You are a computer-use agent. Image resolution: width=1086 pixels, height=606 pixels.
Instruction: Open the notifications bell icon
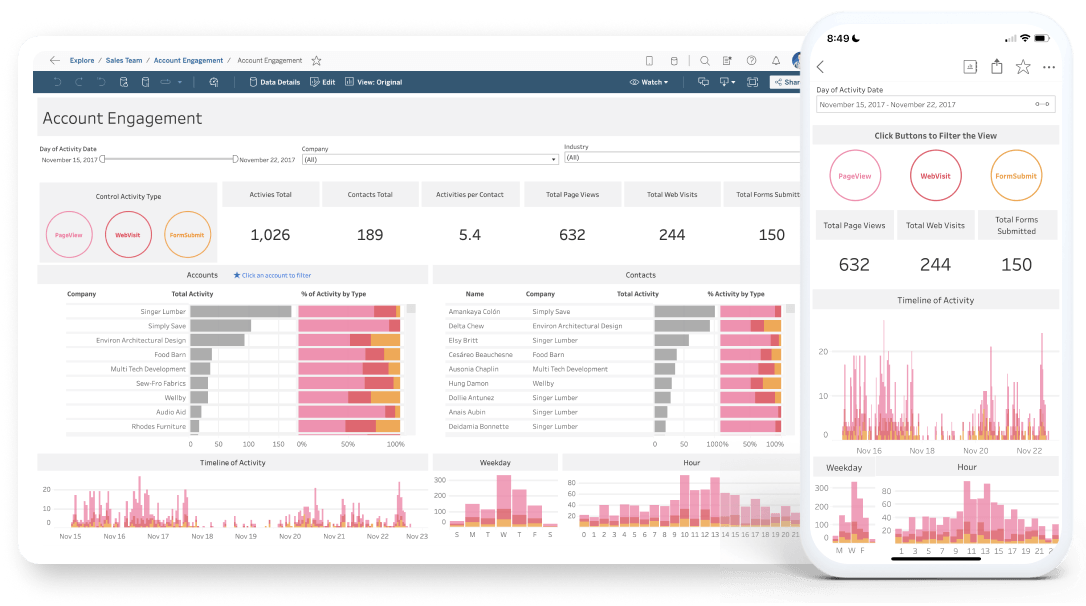click(x=776, y=61)
